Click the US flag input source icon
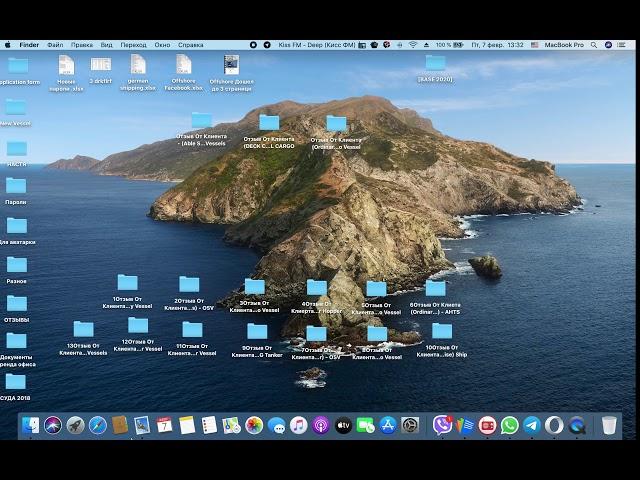The height and width of the screenshot is (480, 640). [535, 45]
